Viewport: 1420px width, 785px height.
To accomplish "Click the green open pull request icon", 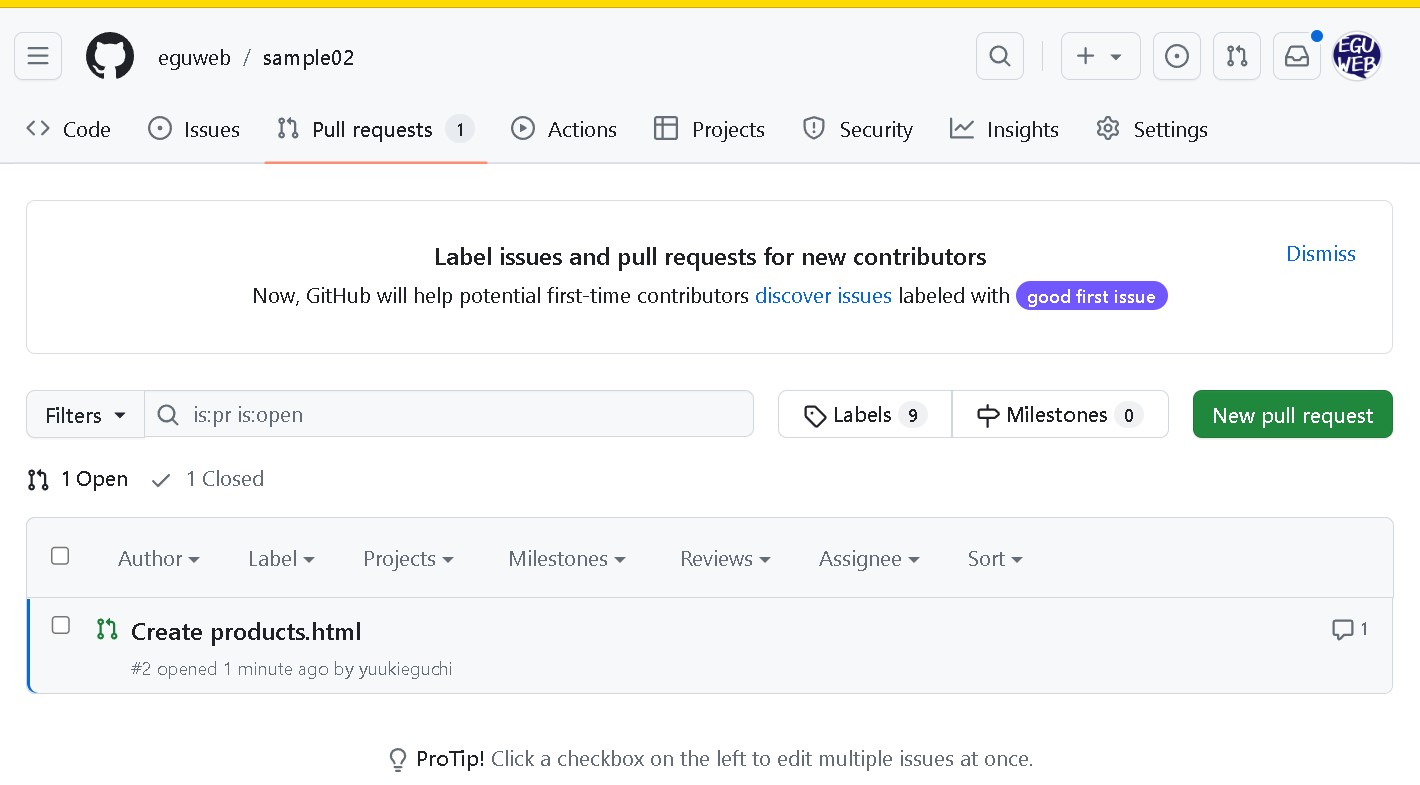I will [106, 629].
